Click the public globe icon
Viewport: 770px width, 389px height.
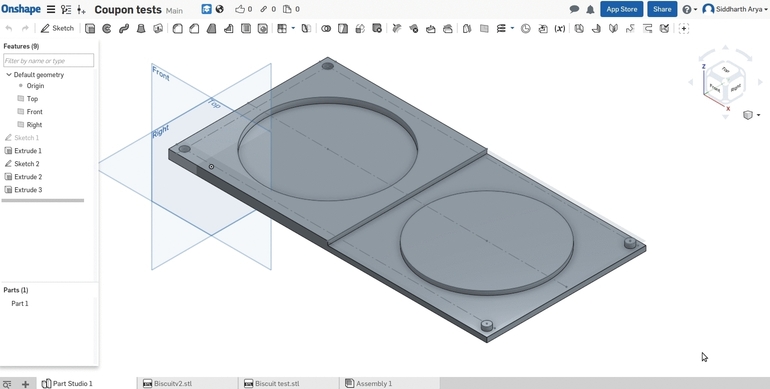[220, 9]
